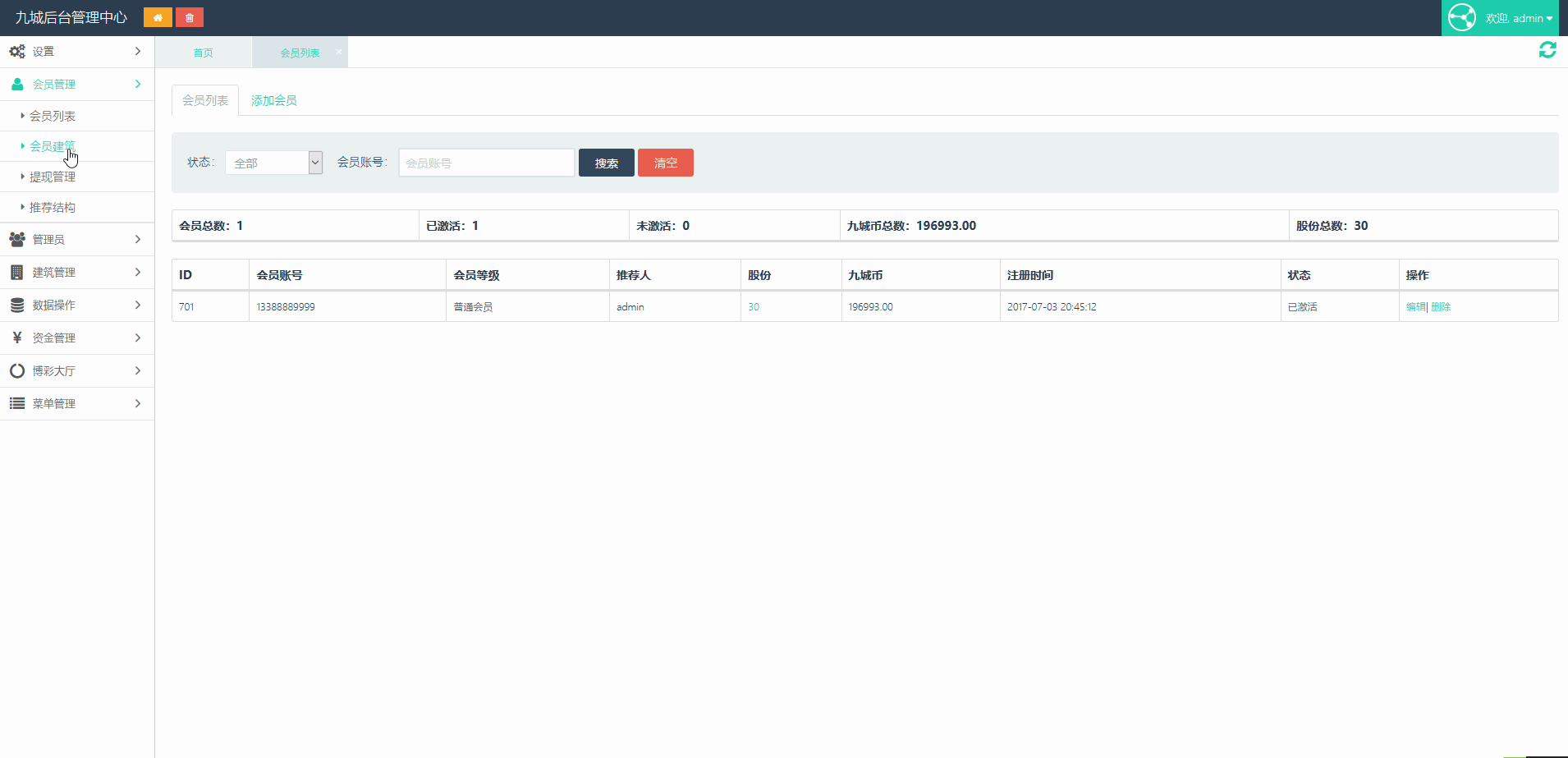Open 会员列表 in the sidebar
Screen dimensions: 1568x758
(53, 116)
